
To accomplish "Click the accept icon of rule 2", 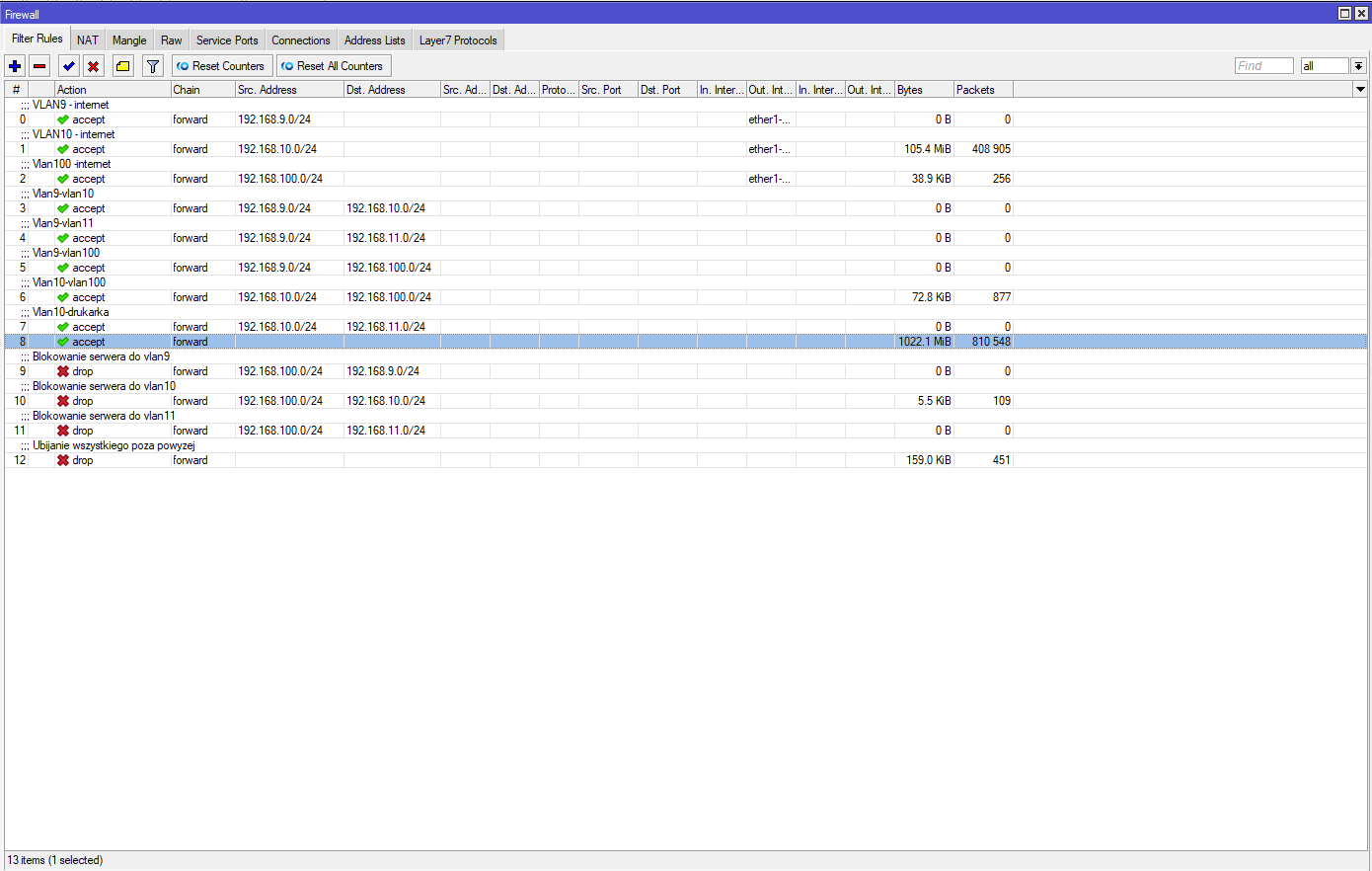I will (x=63, y=179).
